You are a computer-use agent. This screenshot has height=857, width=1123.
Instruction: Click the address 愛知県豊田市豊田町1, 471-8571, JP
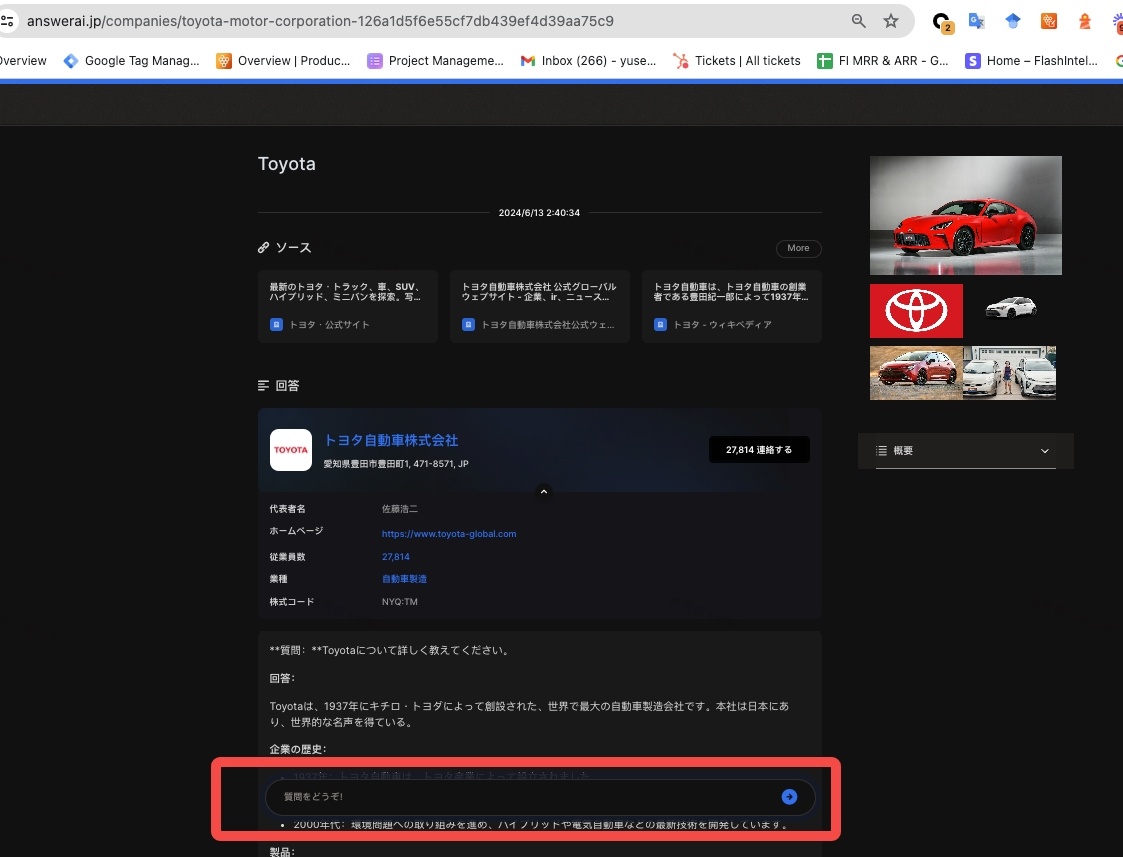(x=396, y=464)
